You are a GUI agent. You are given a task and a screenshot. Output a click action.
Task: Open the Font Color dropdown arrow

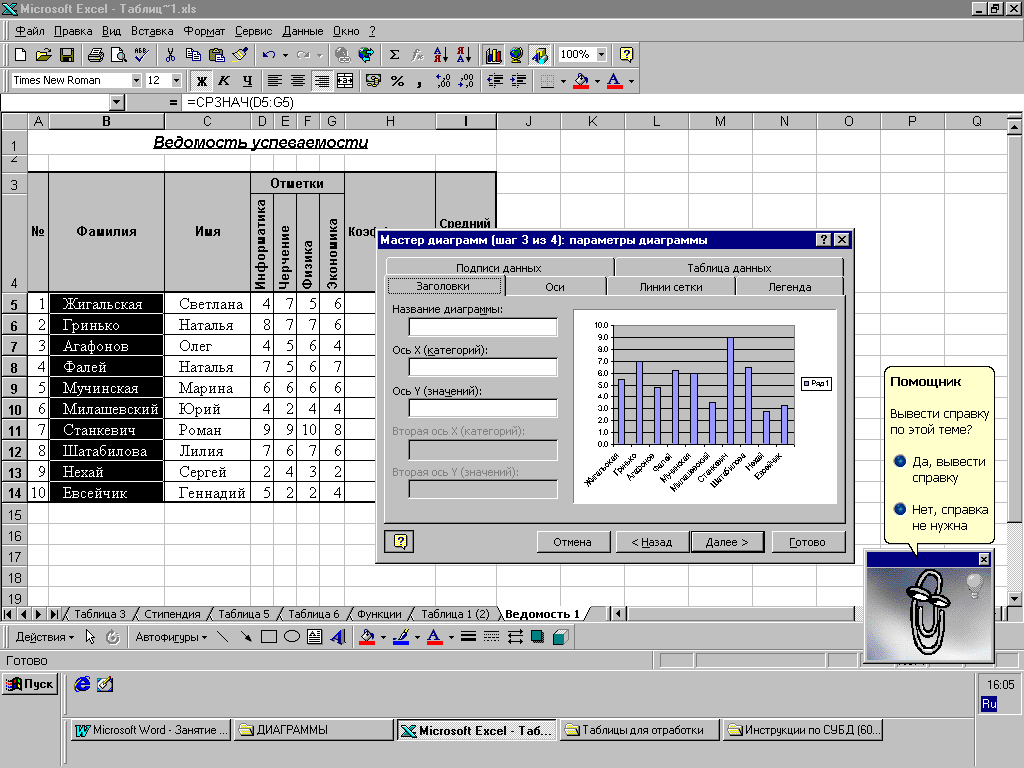click(631, 81)
